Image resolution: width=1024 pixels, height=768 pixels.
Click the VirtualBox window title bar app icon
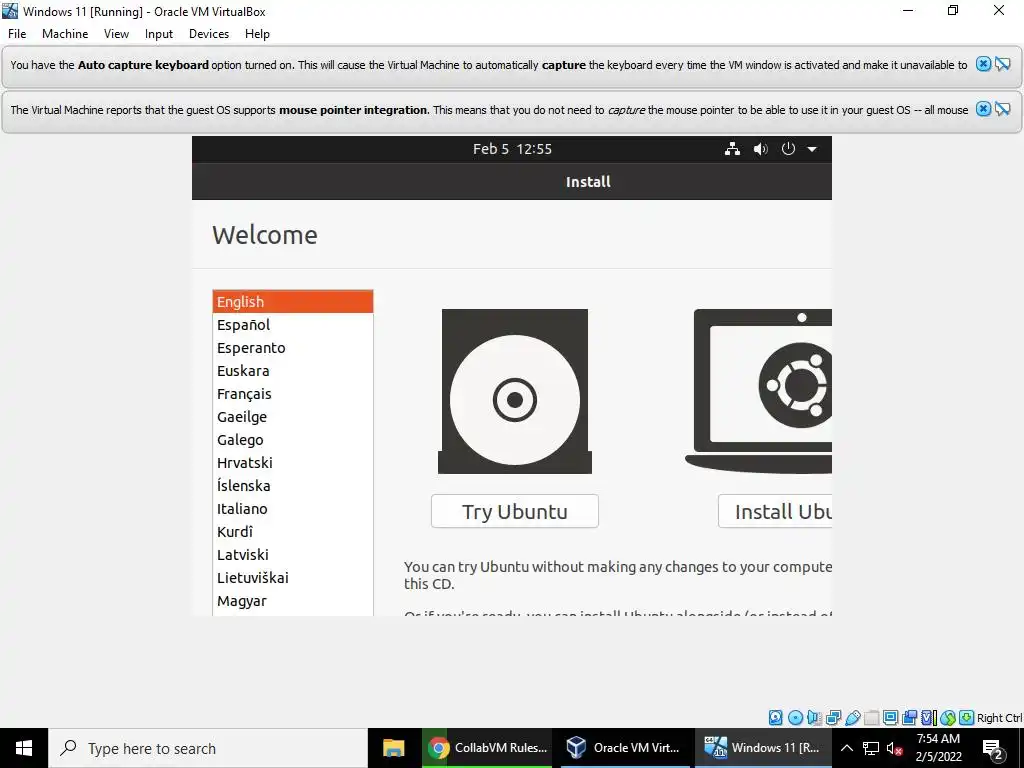(x=10, y=11)
